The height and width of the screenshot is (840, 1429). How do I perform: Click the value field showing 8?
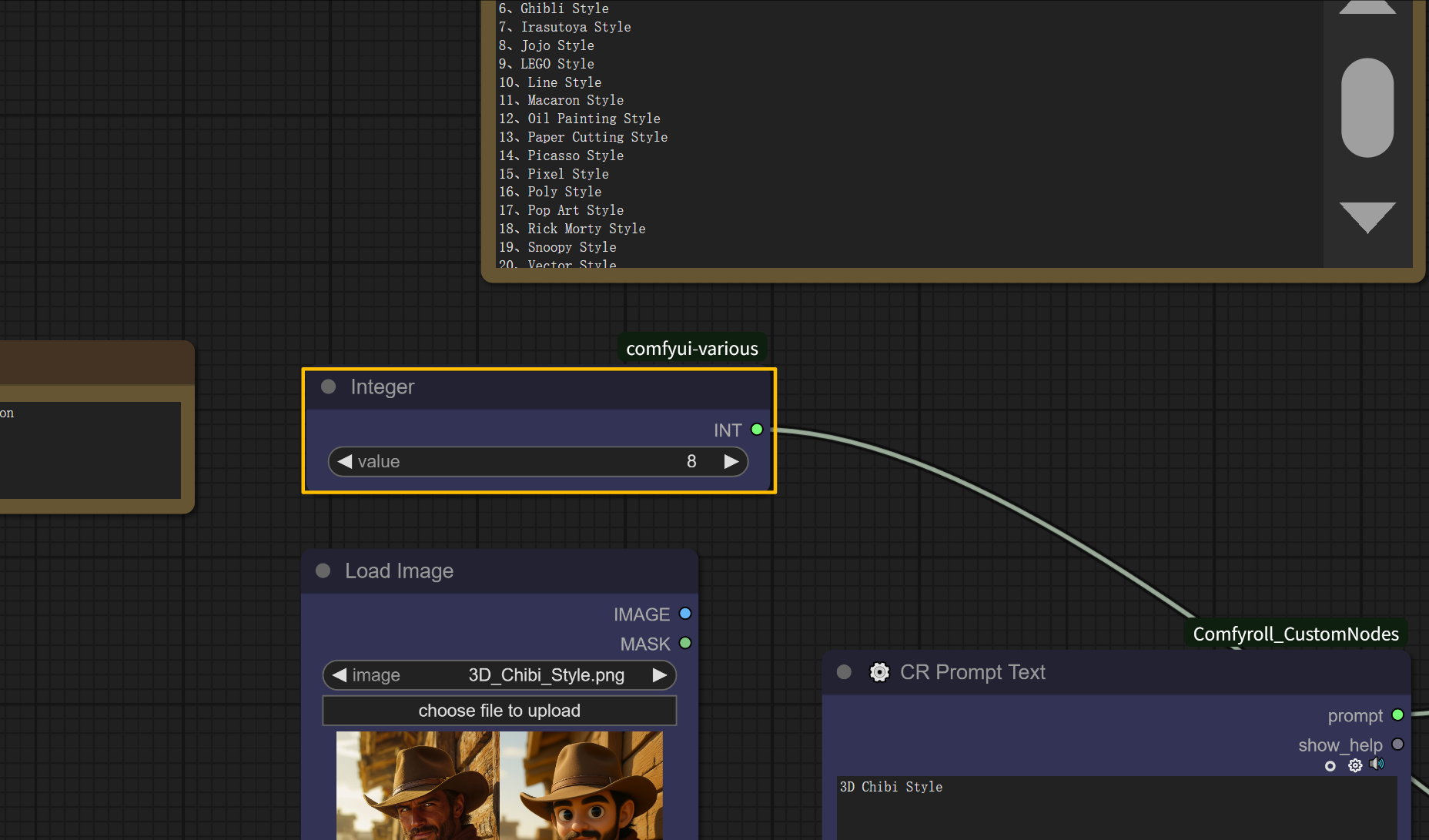tap(538, 461)
